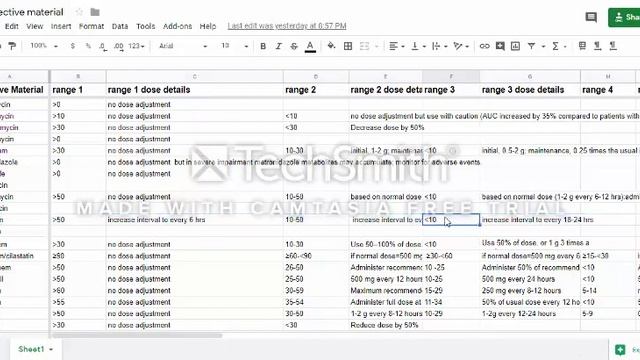The height and width of the screenshot is (360, 640).
Task: Decrease decimal places icon
Action: [103, 47]
